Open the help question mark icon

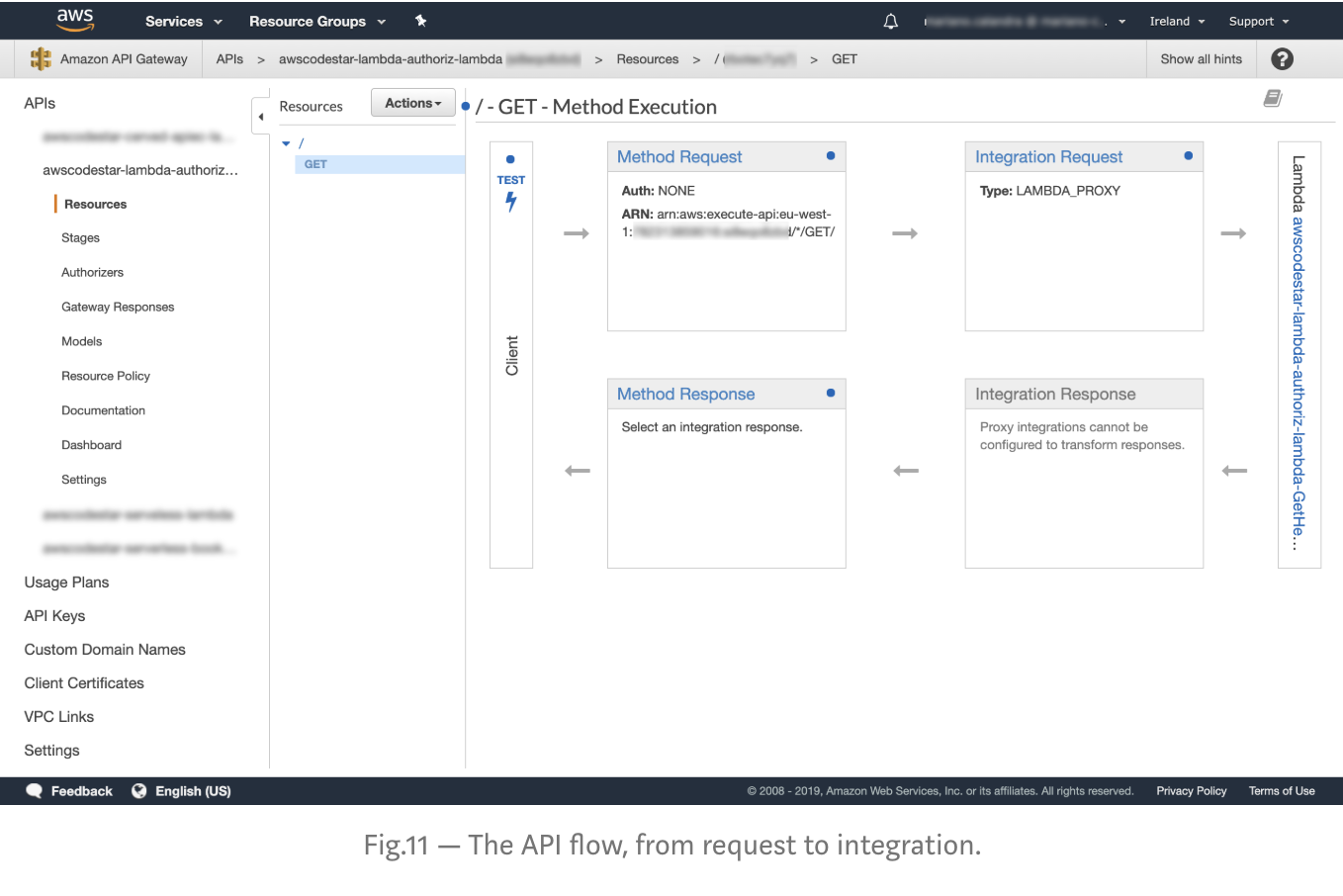(1282, 59)
